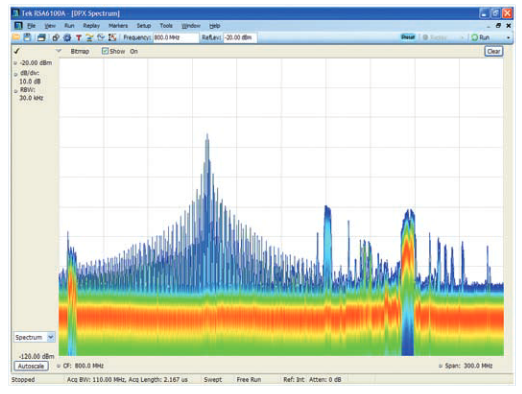Screen dimensions: 522x394
Task: Click the Preset button
Action: pos(408,37)
